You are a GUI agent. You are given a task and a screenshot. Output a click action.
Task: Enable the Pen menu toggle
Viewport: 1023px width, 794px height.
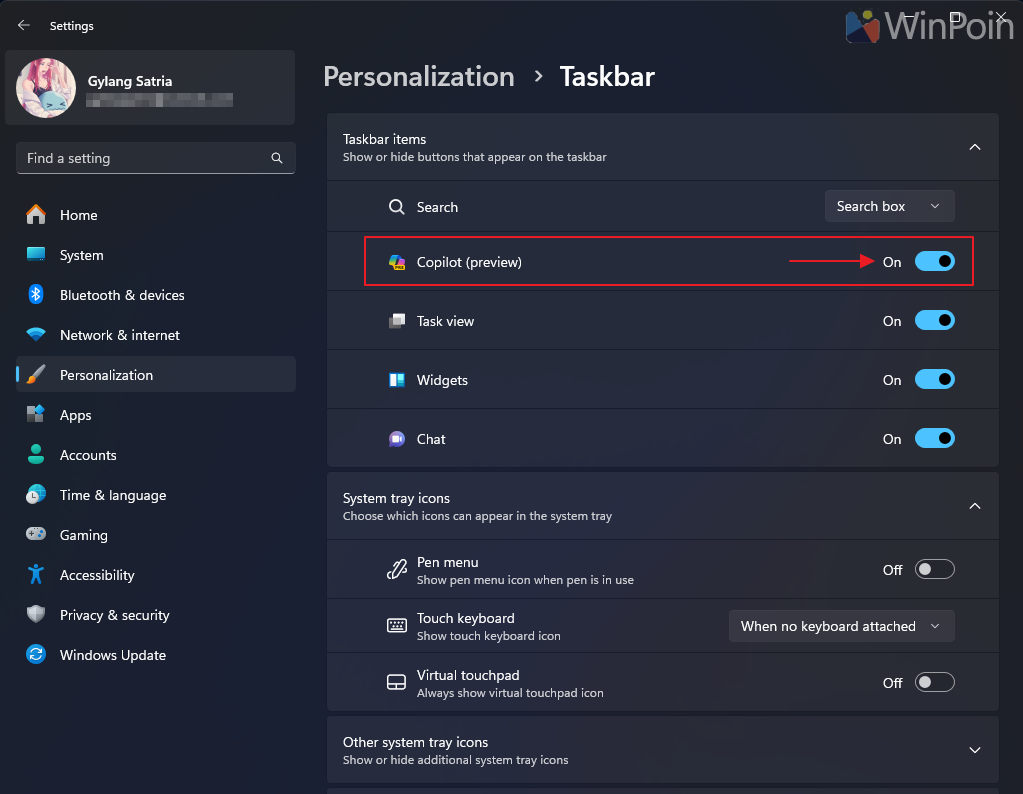pyautogui.click(x=934, y=570)
